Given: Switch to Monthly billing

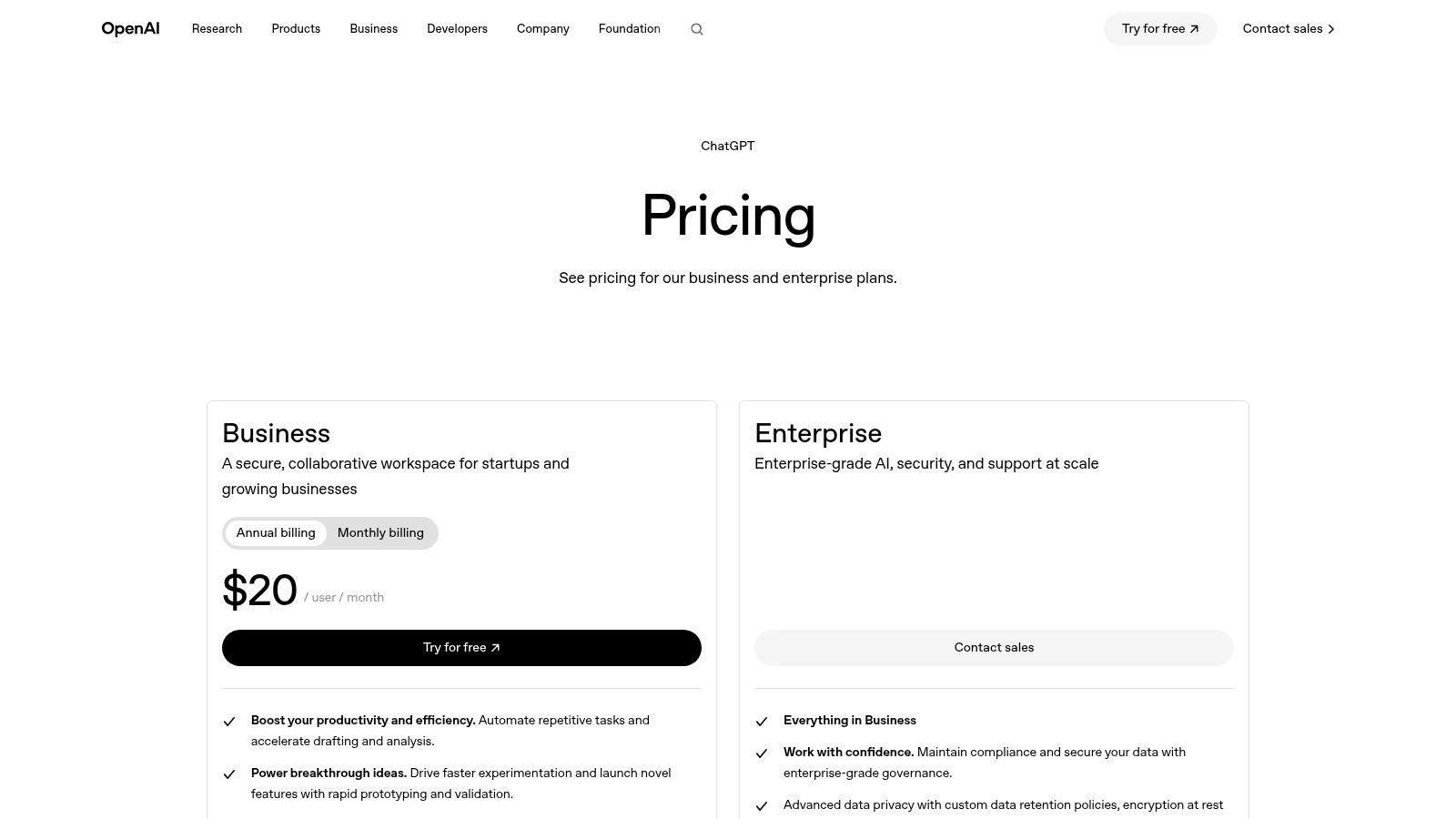Looking at the screenshot, I should (x=380, y=532).
